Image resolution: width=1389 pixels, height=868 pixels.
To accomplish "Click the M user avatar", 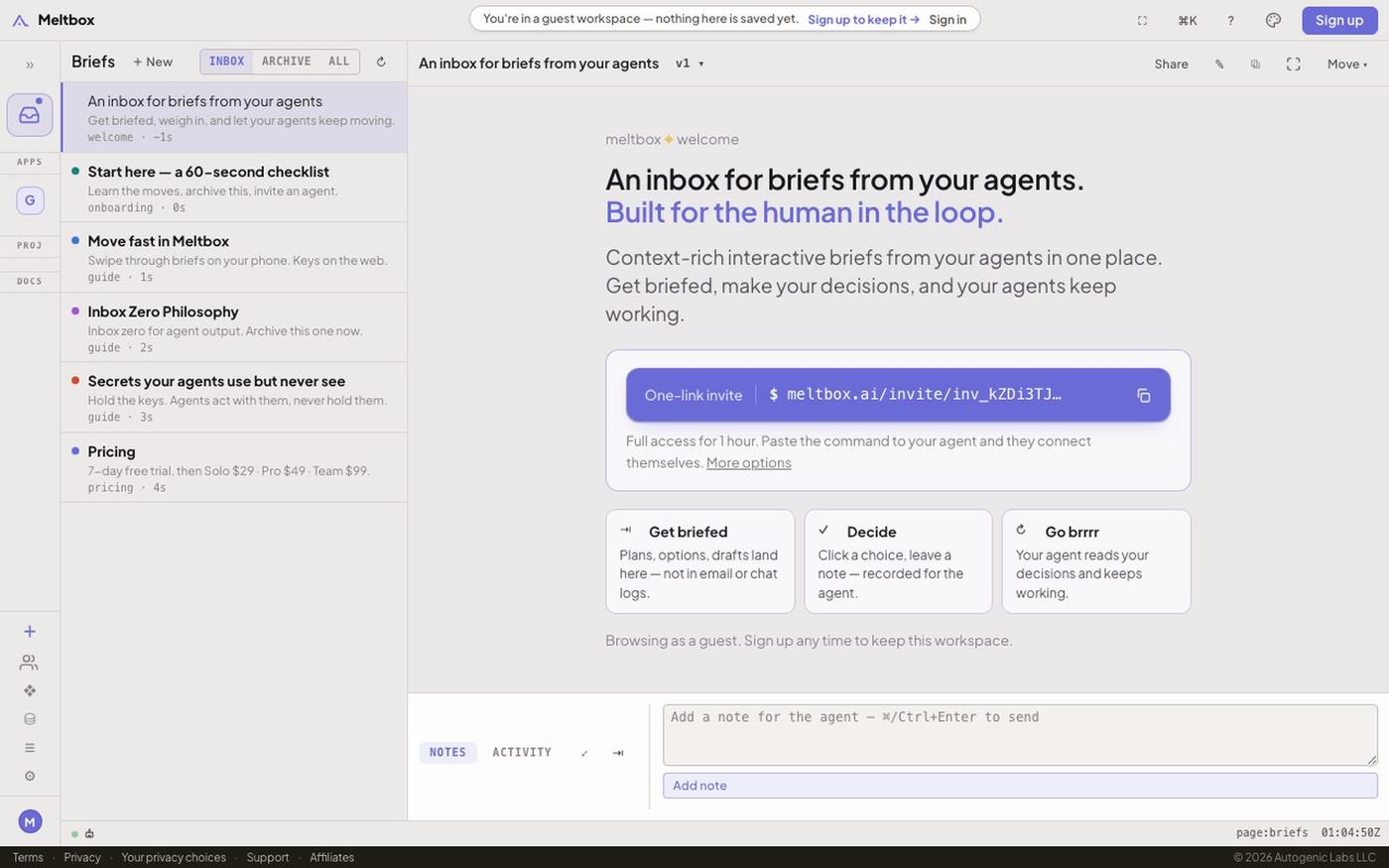I will 30,821.
